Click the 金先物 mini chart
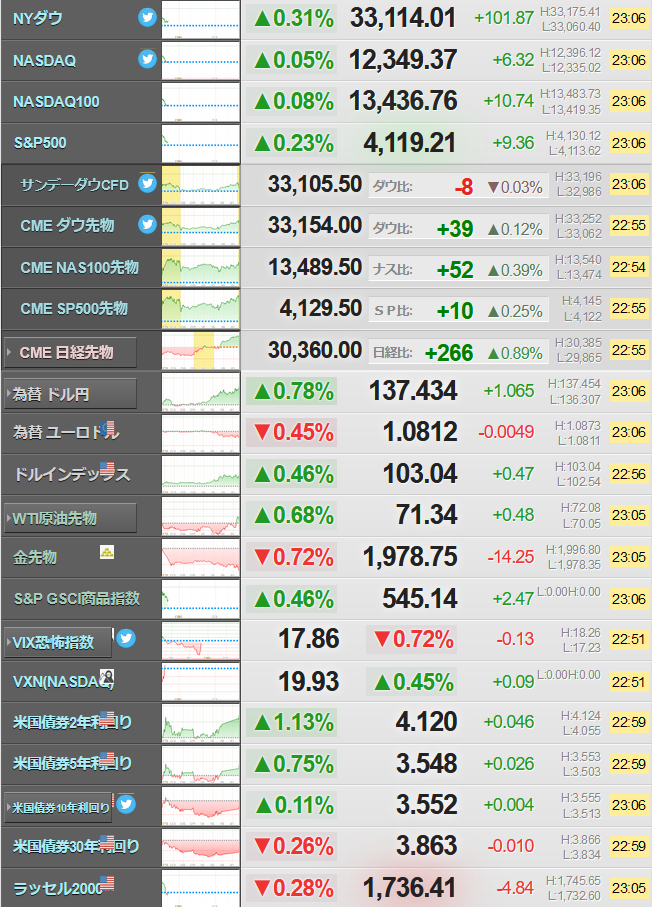The height and width of the screenshot is (907, 652). 201,557
